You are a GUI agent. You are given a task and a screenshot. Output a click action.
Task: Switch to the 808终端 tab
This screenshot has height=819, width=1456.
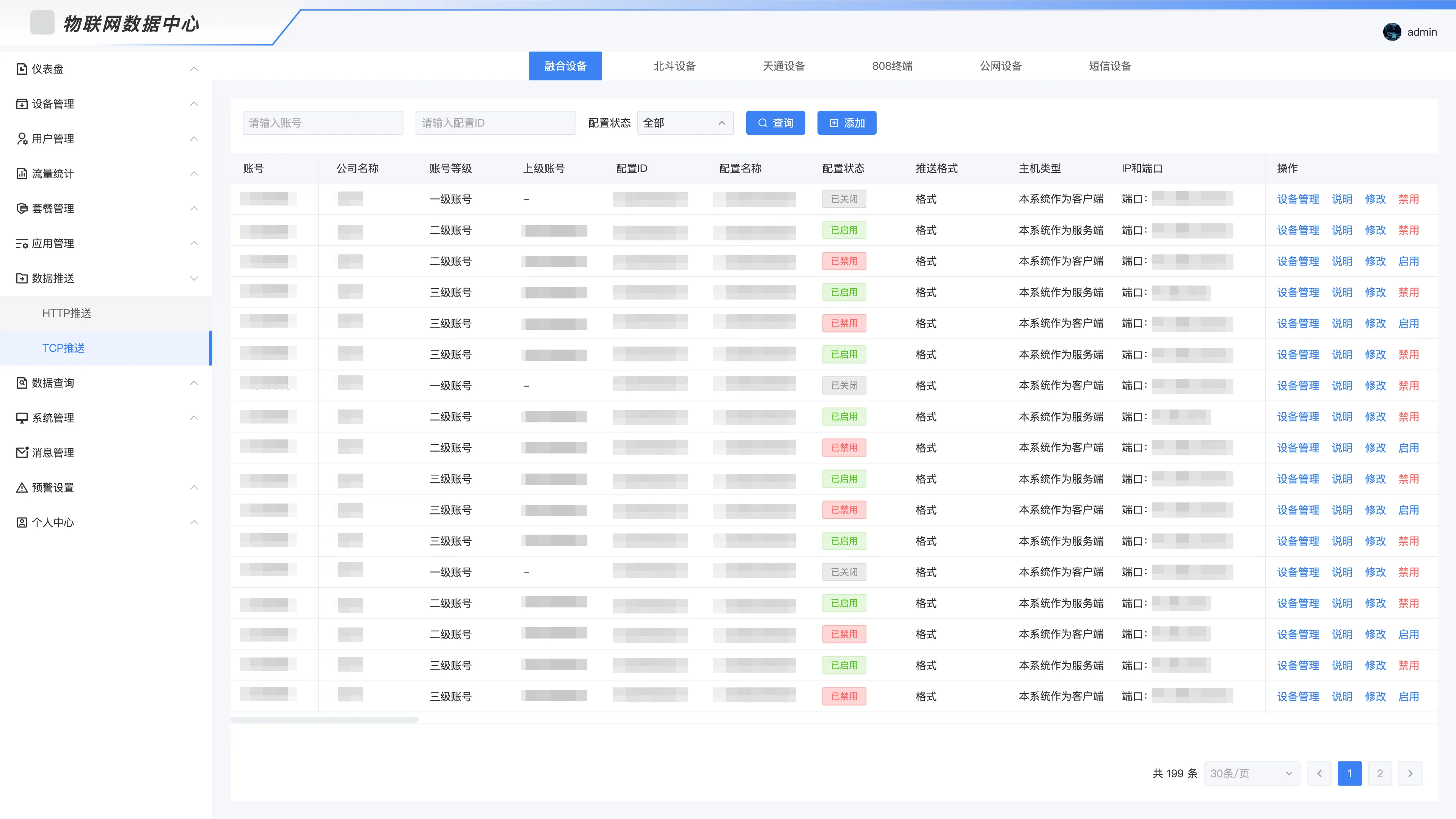pos(892,66)
